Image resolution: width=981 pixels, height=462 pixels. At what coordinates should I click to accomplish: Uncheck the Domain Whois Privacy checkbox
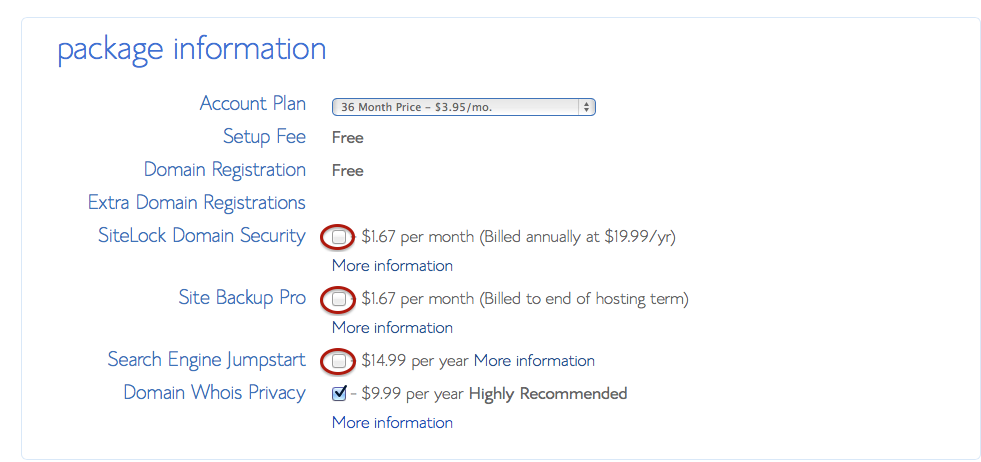tap(339, 393)
